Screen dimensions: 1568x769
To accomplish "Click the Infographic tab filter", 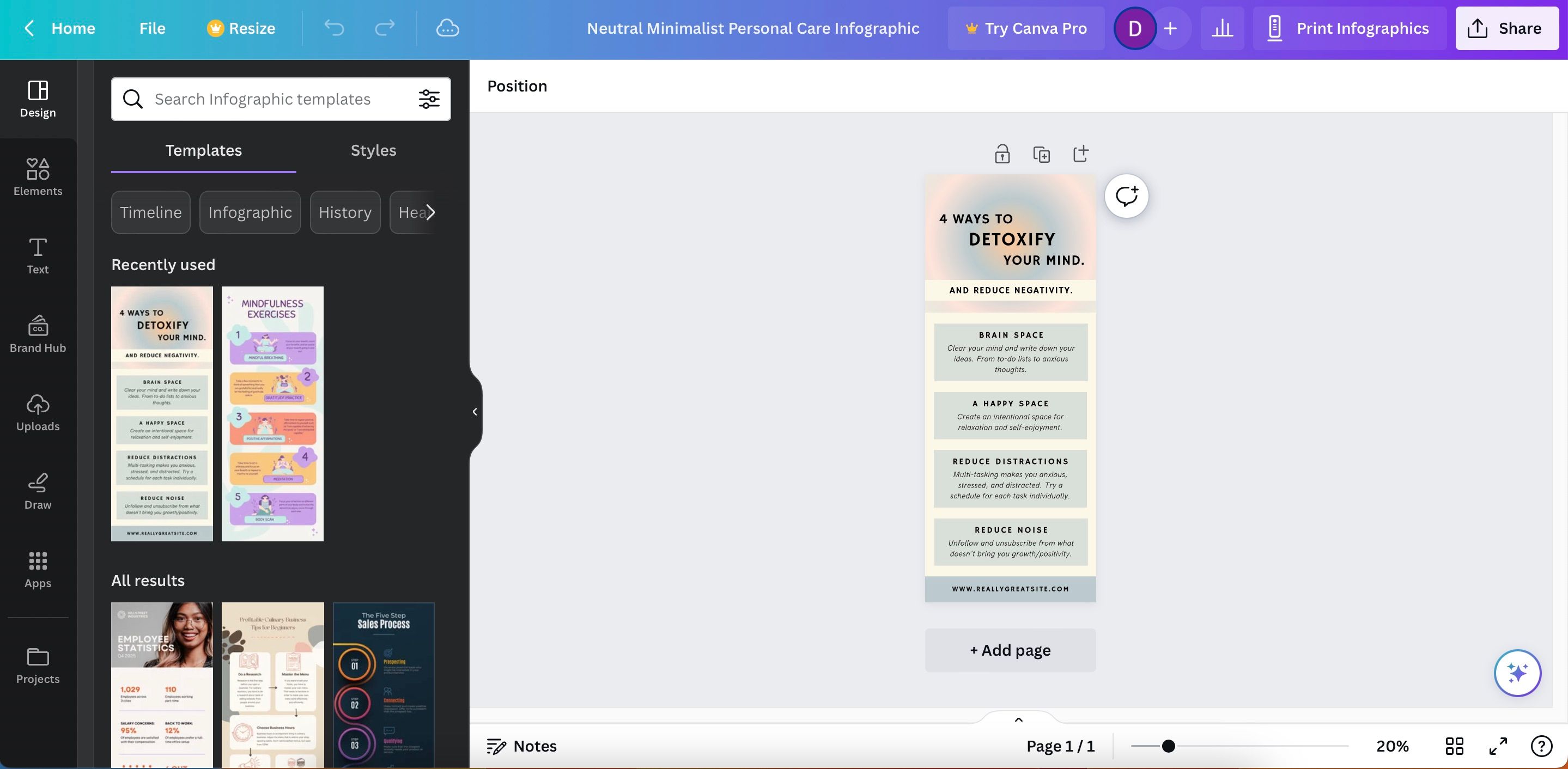I will [x=249, y=211].
